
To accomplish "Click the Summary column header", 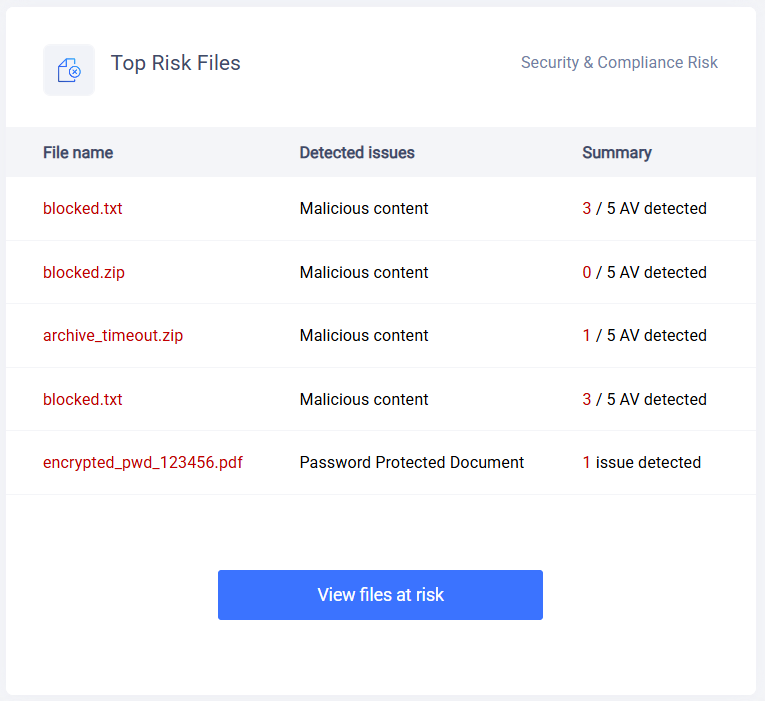I will point(617,153).
